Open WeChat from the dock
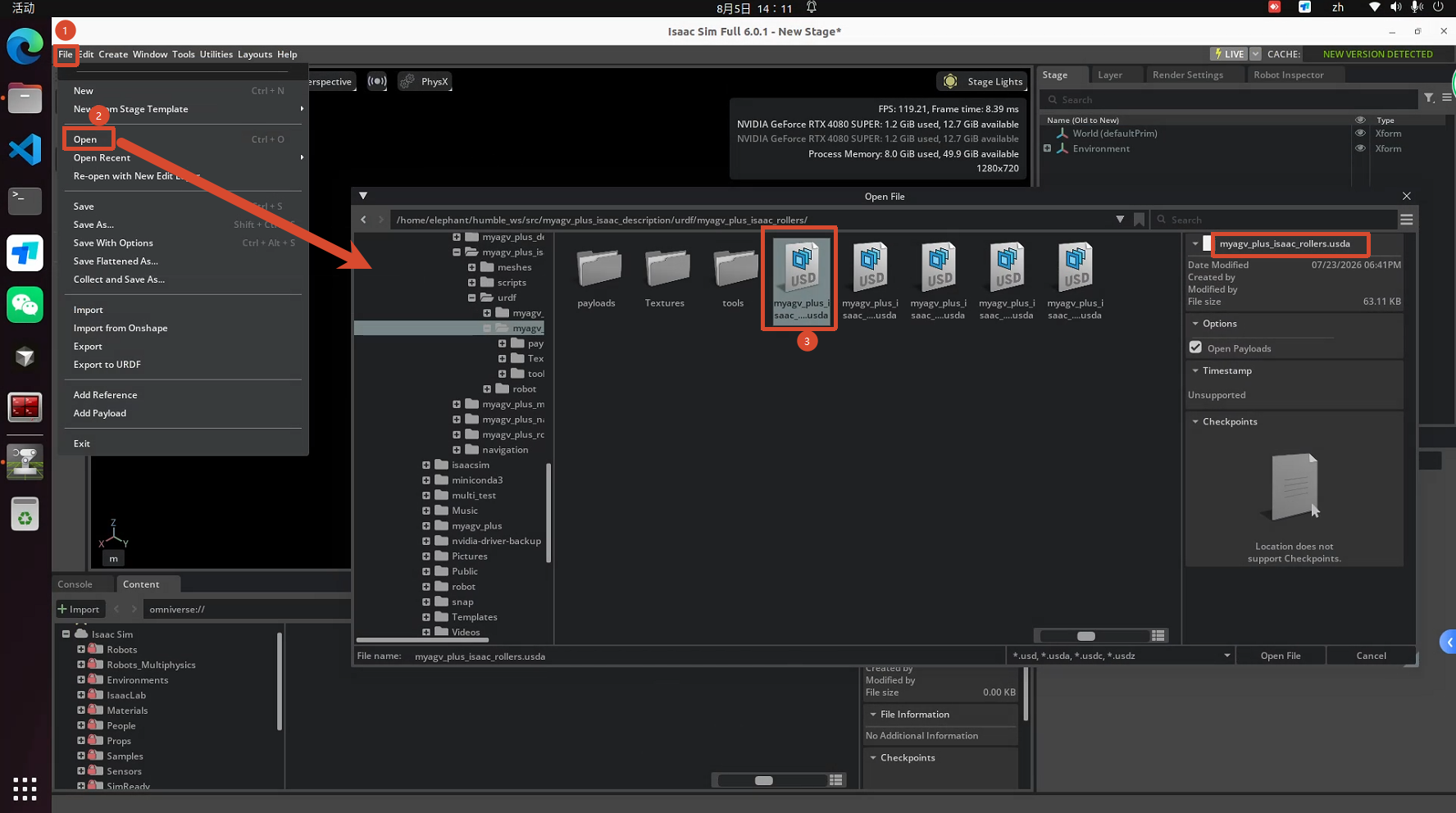The width and height of the screenshot is (1456, 813). (25, 305)
